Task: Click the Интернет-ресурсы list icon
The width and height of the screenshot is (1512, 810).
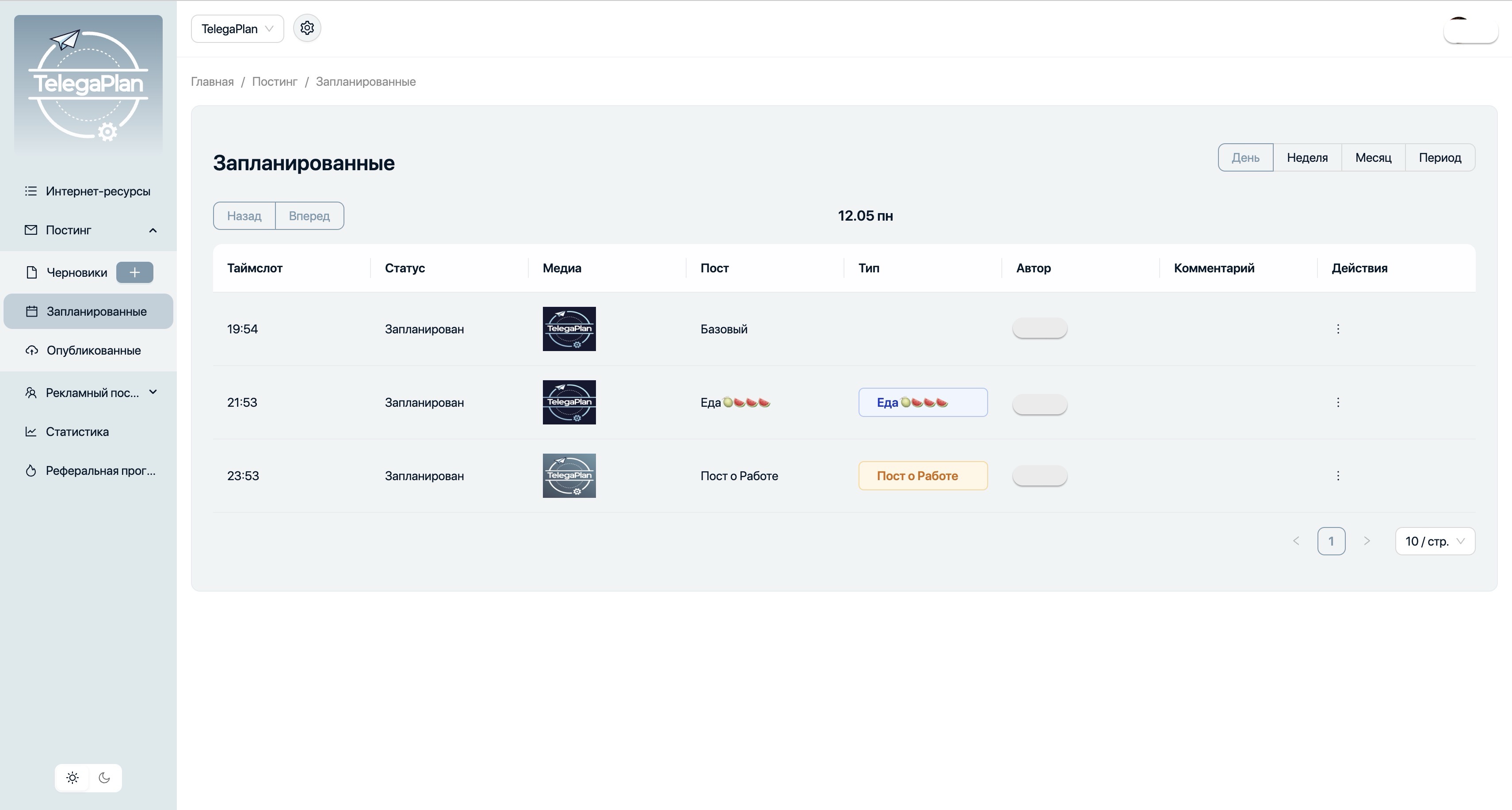Action: tap(31, 191)
